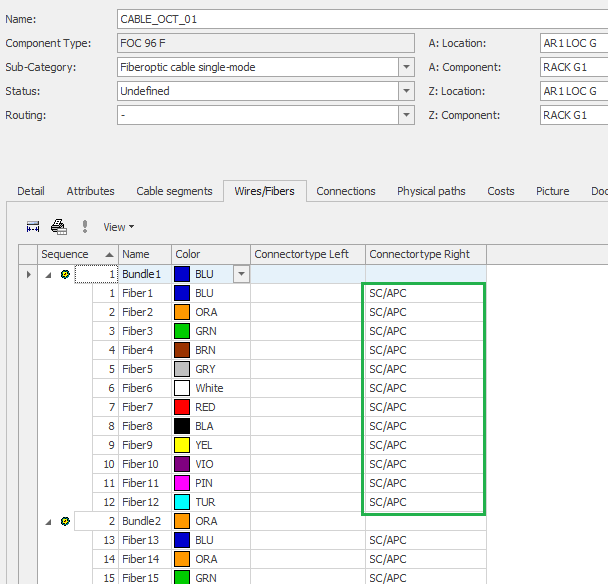Click the blue swatch of Fiber1
This screenshot has width=608, height=584.
182,293
